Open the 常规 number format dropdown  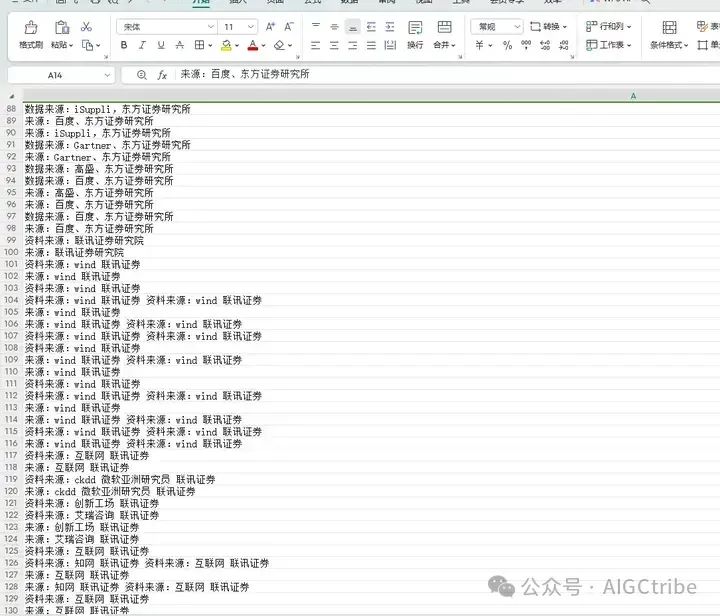[x=517, y=27]
